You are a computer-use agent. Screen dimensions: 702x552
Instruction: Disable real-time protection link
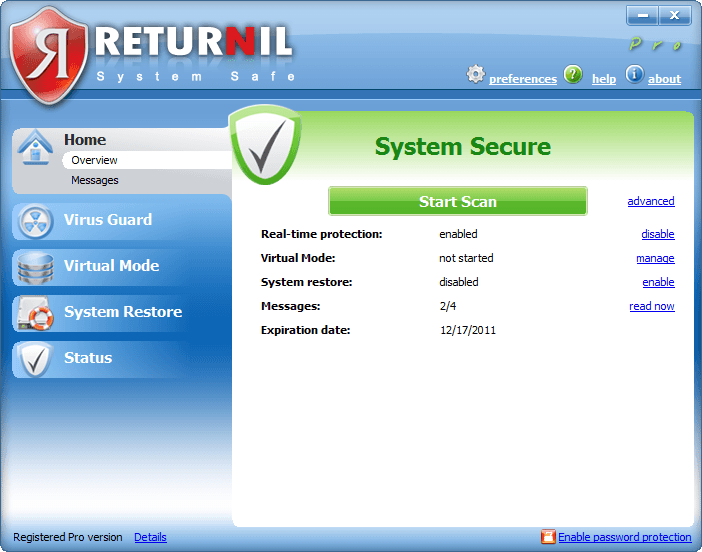658,234
